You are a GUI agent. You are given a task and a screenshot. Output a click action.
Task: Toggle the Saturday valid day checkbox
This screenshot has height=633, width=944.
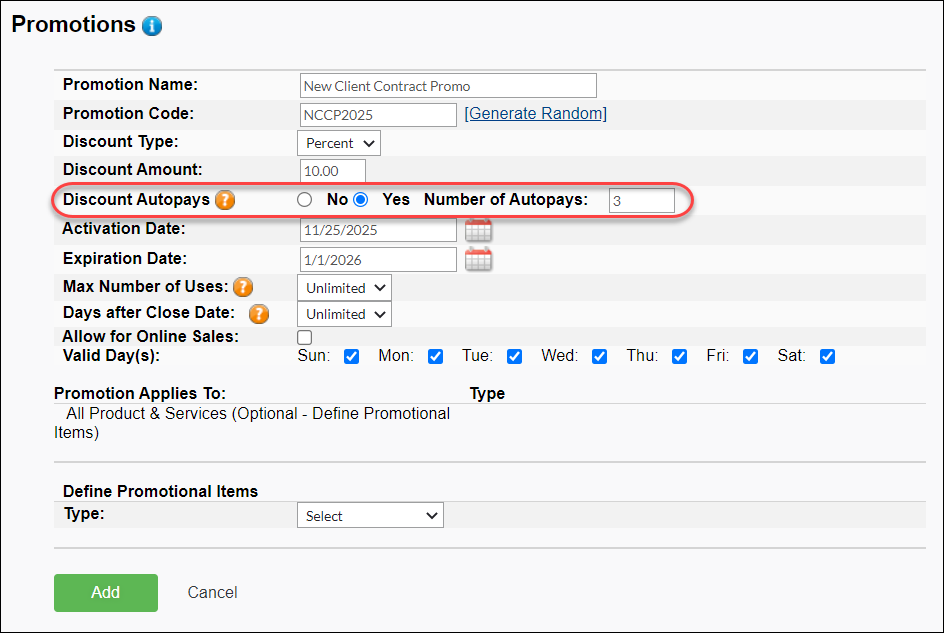click(x=827, y=357)
